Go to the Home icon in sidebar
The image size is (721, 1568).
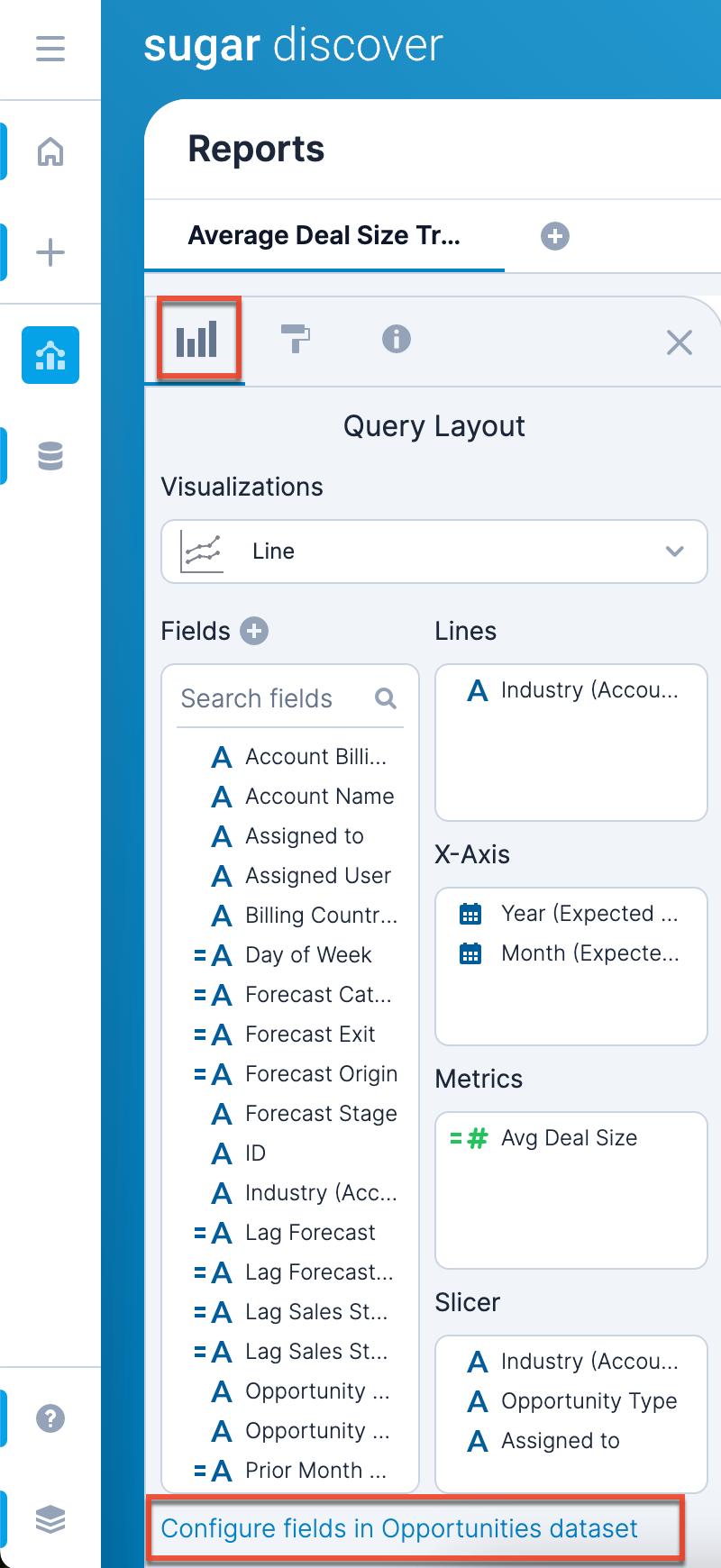[50, 151]
